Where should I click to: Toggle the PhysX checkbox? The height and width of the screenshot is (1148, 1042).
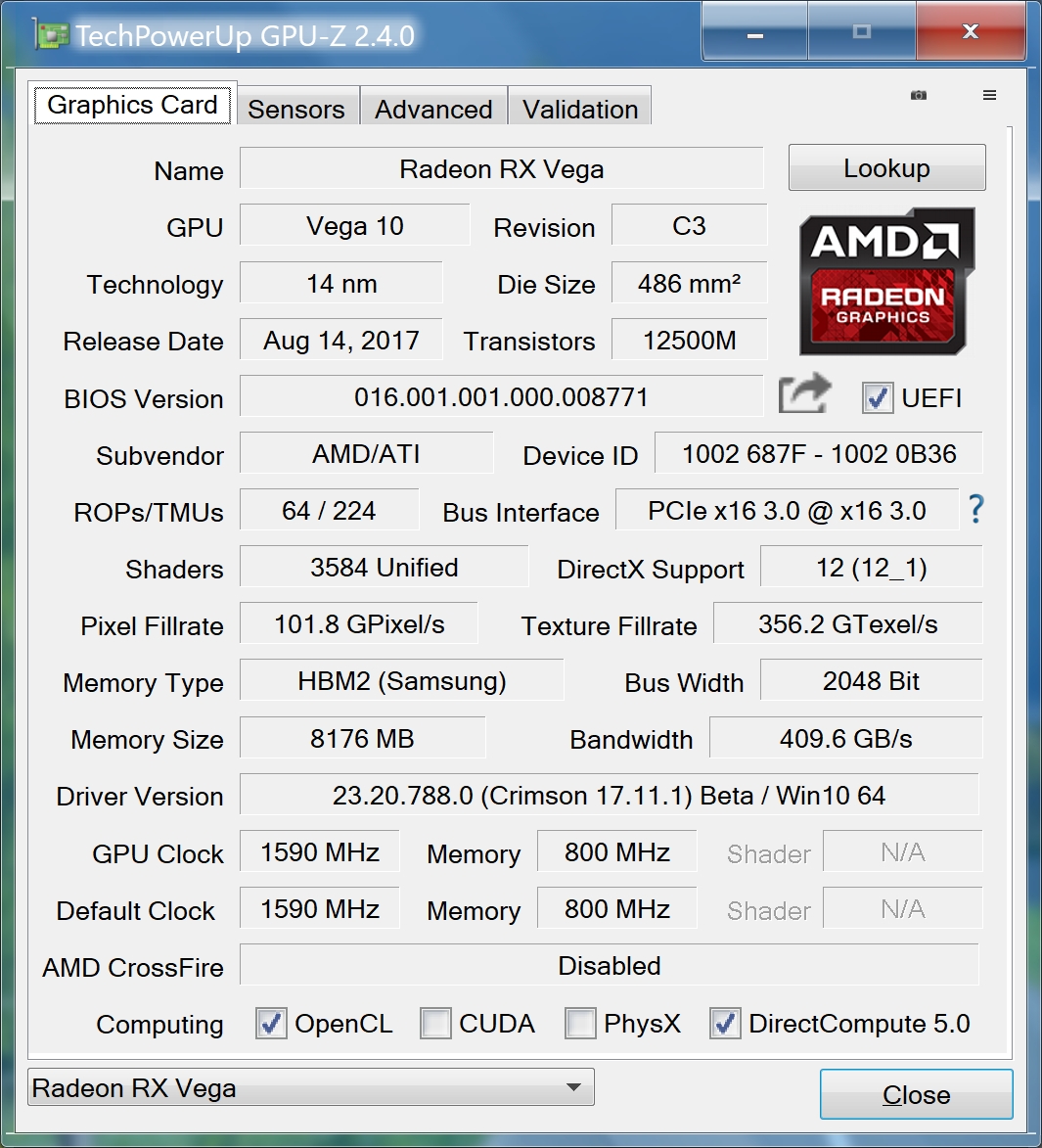click(x=580, y=1024)
